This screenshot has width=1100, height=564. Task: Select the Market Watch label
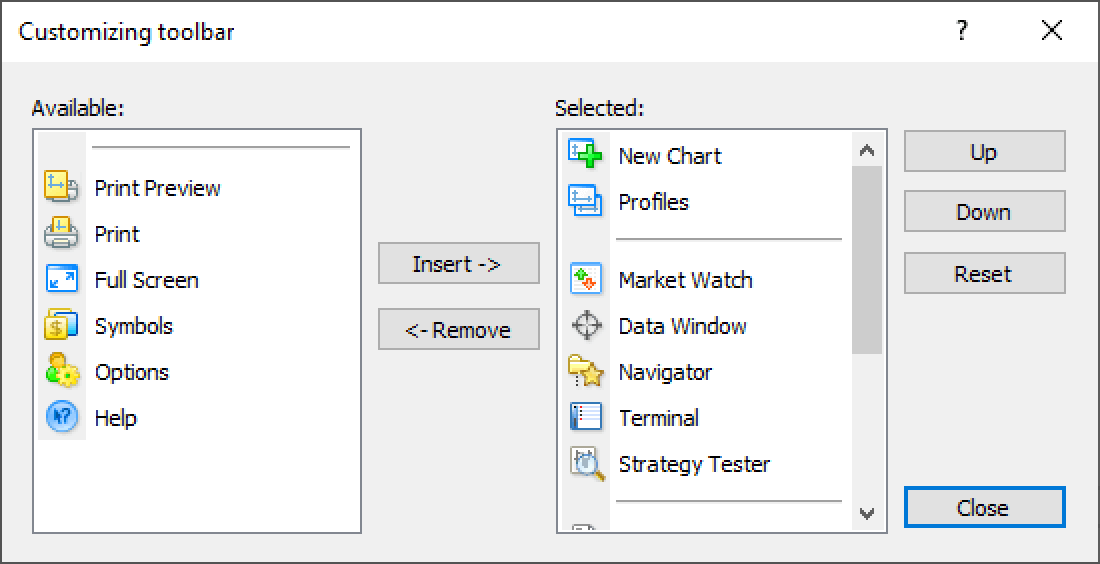pos(685,280)
